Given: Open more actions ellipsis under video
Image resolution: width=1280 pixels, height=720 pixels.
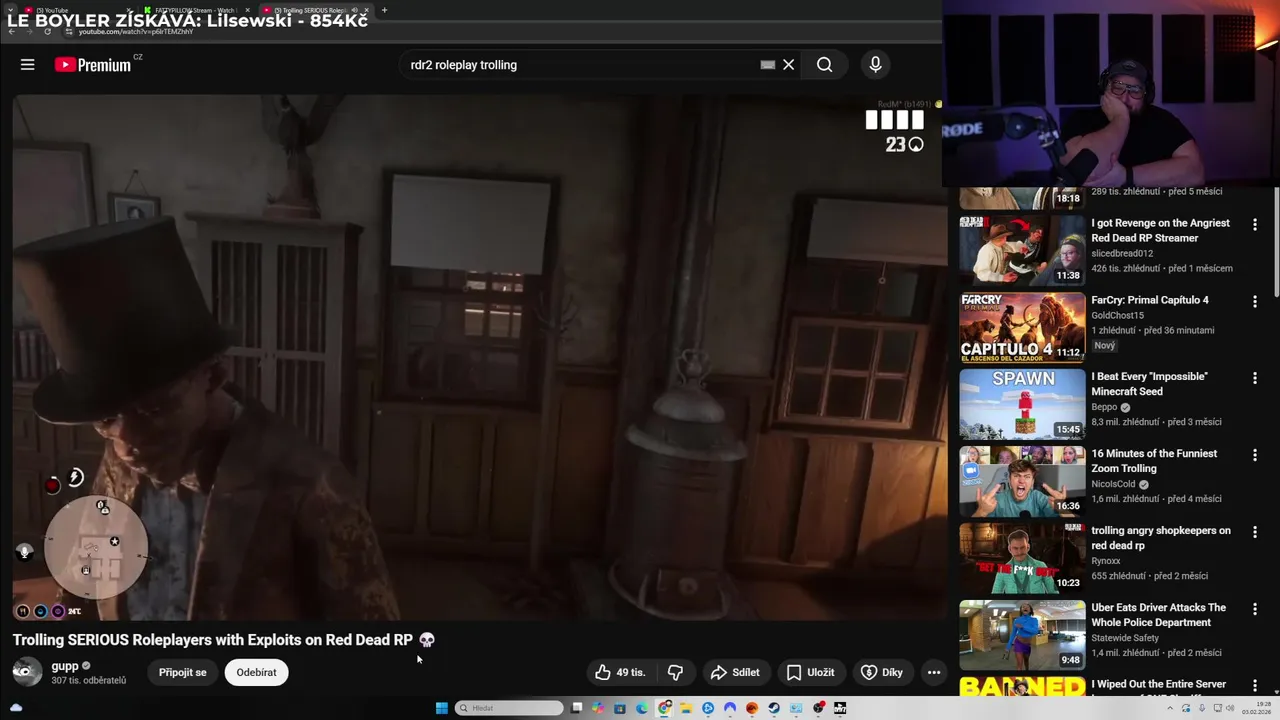Looking at the screenshot, I should [933, 672].
